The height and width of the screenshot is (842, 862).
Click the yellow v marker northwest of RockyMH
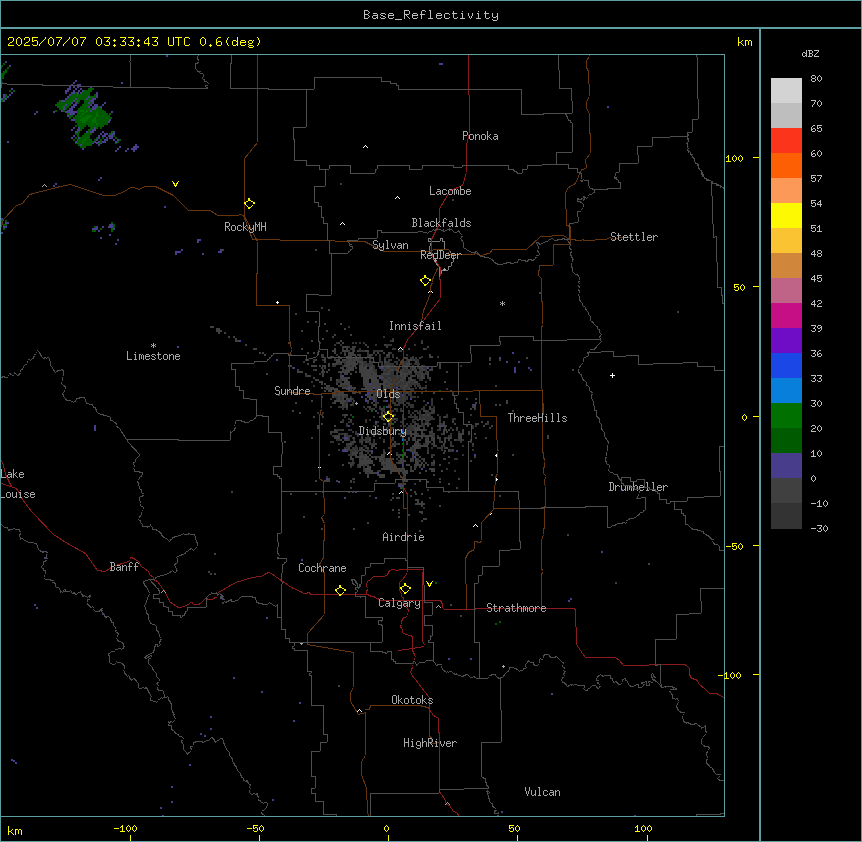point(175,184)
